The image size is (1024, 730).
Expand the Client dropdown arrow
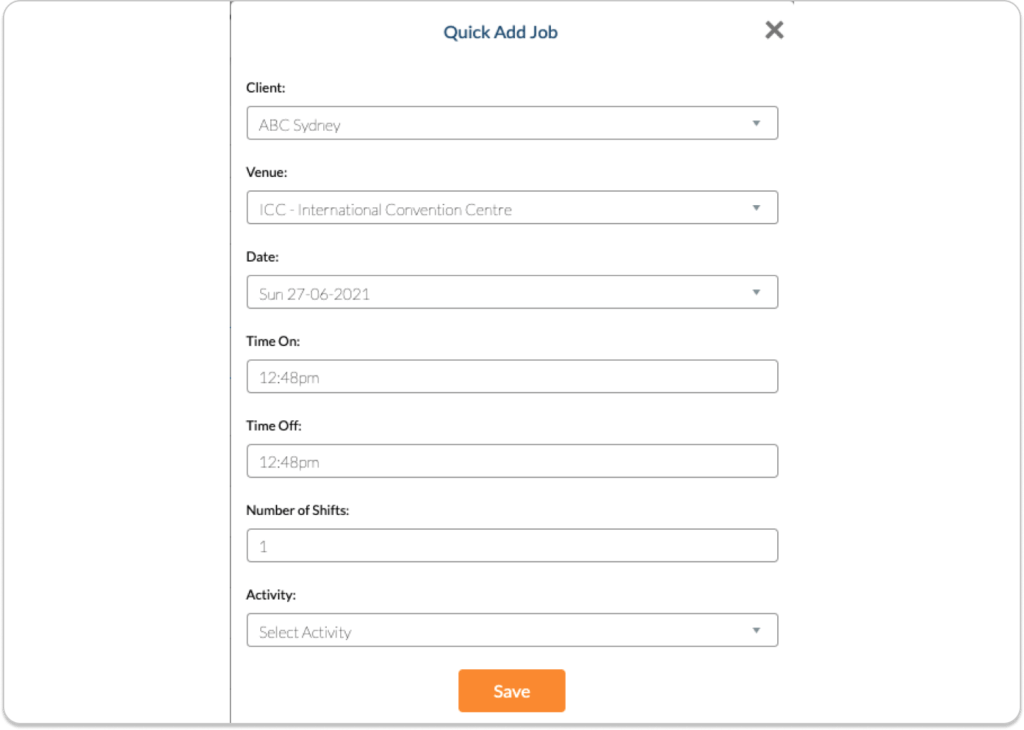756,123
